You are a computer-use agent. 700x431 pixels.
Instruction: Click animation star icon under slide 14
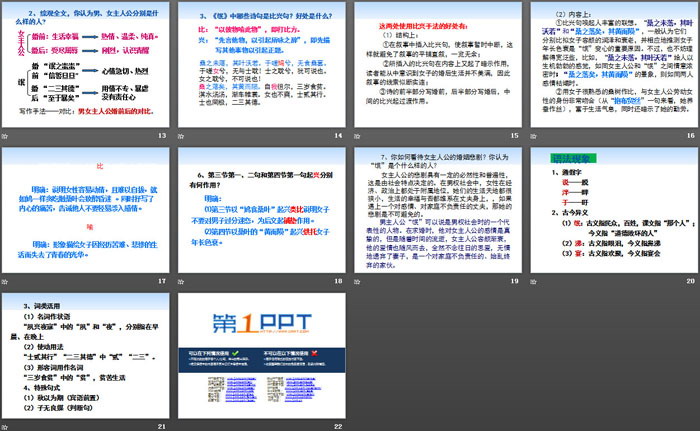coord(181,136)
